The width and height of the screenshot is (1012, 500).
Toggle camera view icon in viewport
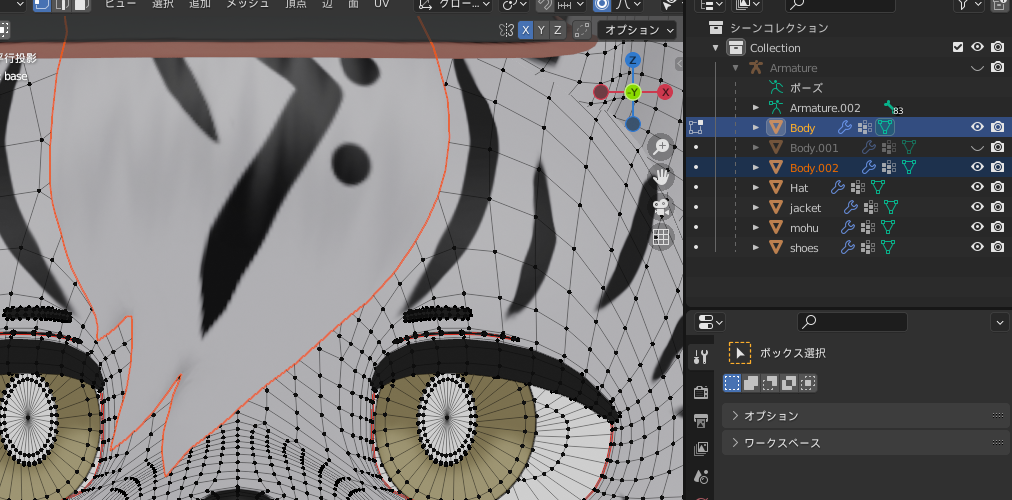(661, 207)
